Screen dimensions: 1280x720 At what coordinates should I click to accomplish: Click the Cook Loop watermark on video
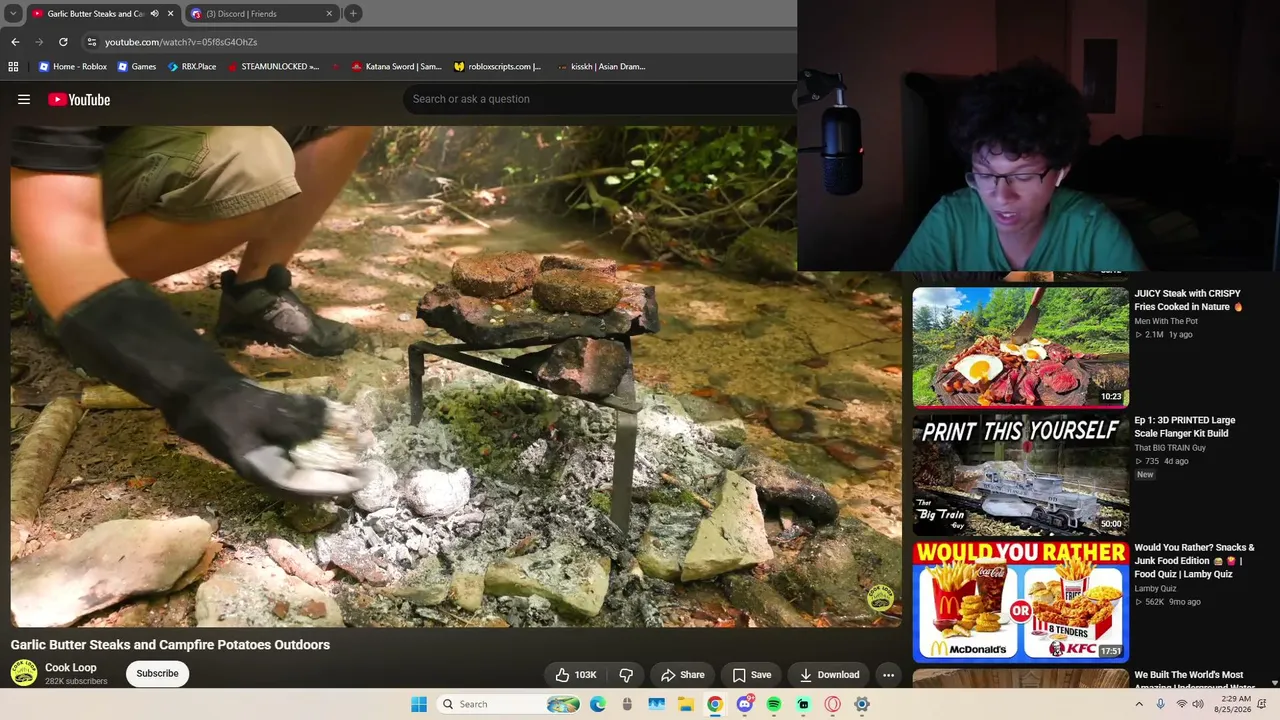(x=880, y=598)
